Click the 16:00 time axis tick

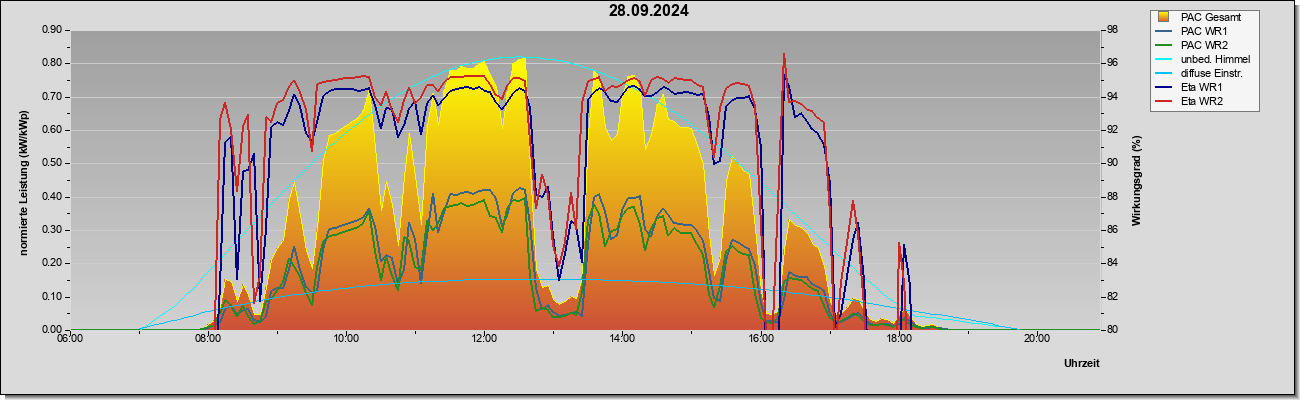coord(760,339)
